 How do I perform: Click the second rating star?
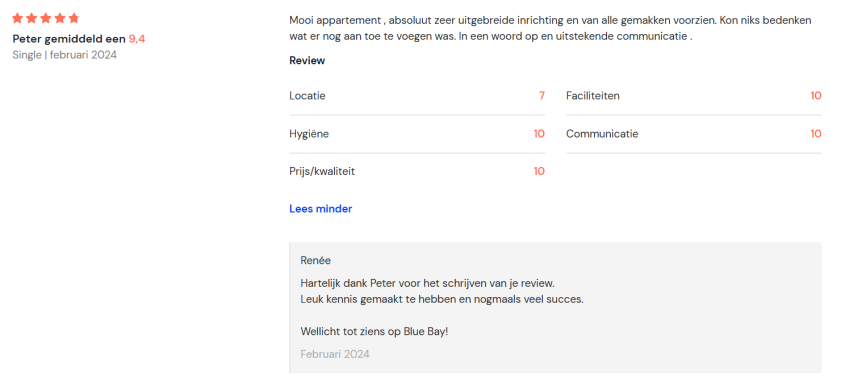tap(32, 19)
